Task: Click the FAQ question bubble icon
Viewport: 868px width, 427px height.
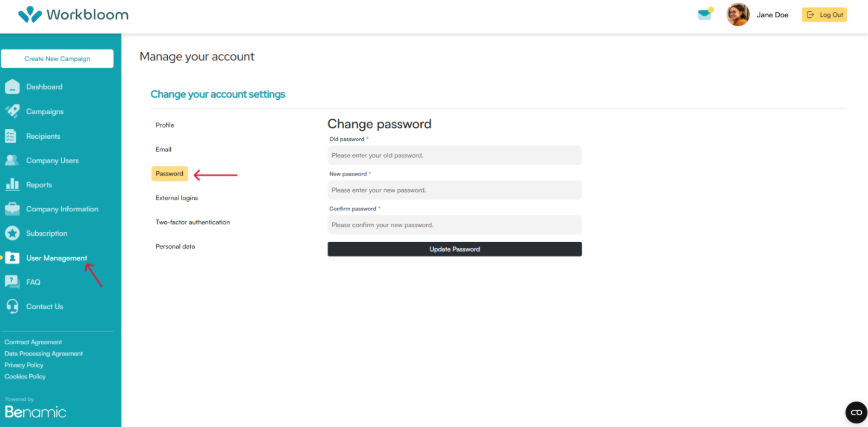Action: click(x=12, y=282)
